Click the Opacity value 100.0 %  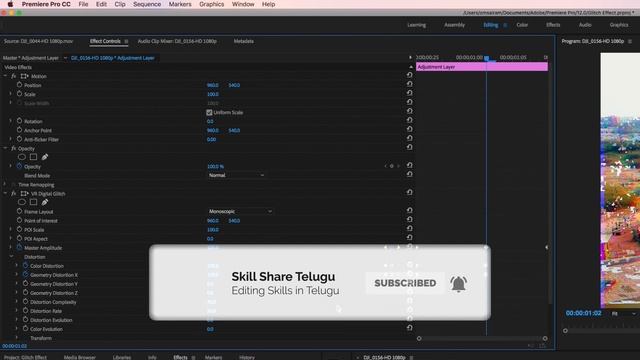click(216, 167)
